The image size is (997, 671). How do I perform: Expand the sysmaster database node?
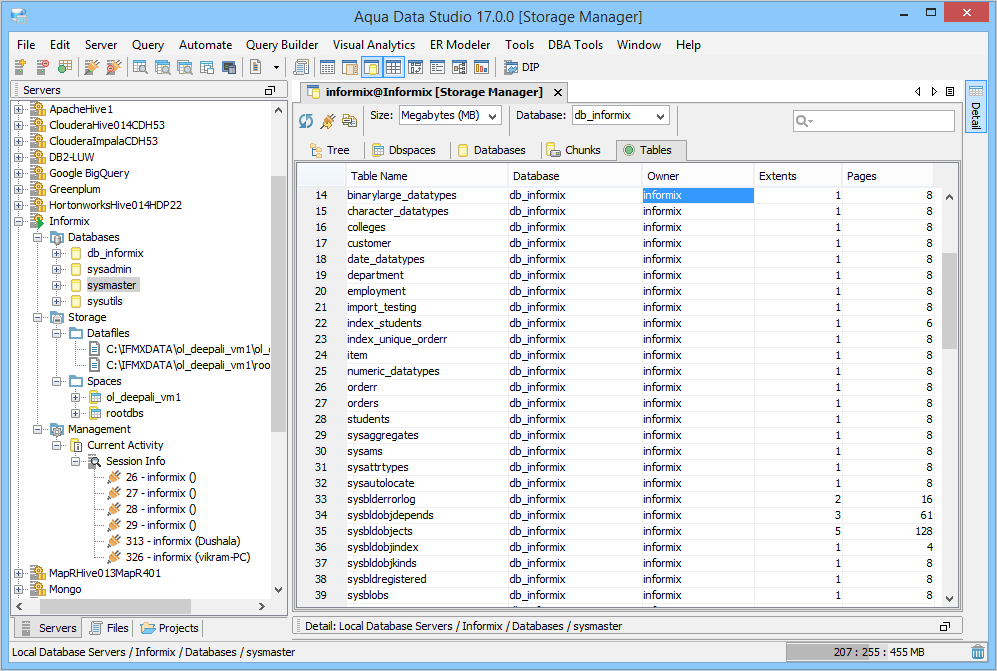tap(57, 285)
